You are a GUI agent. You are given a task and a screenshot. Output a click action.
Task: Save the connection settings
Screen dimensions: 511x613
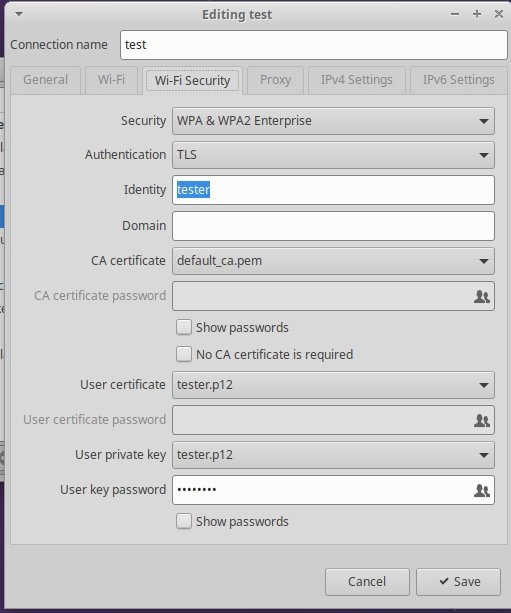[458, 582]
